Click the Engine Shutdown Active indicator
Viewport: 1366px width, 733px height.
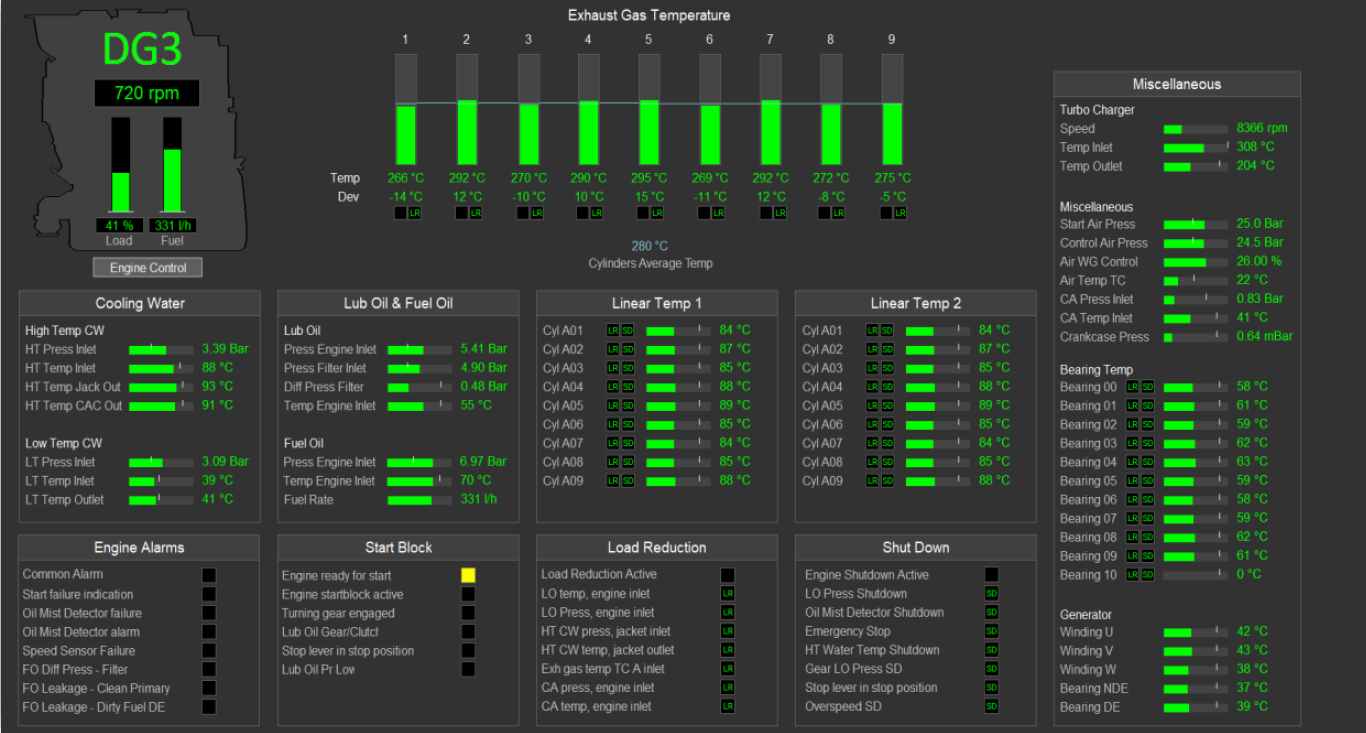click(x=992, y=575)
